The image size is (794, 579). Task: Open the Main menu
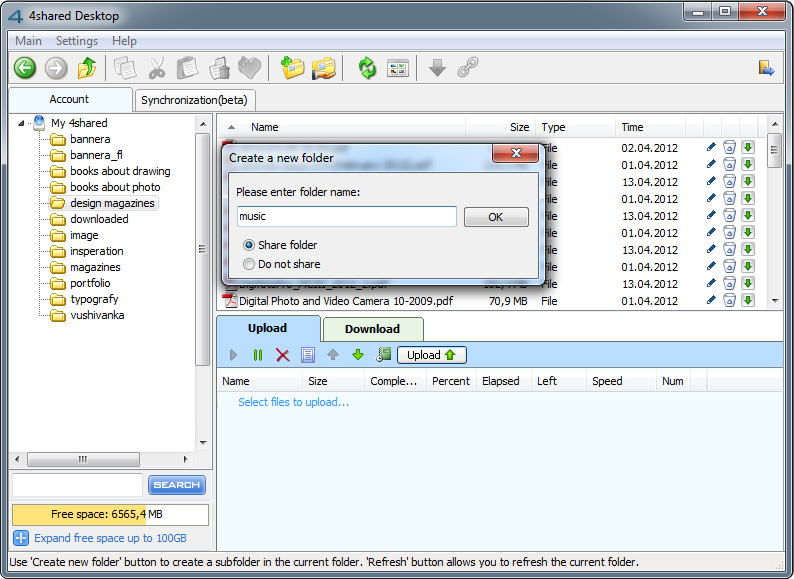coord(28,41)
